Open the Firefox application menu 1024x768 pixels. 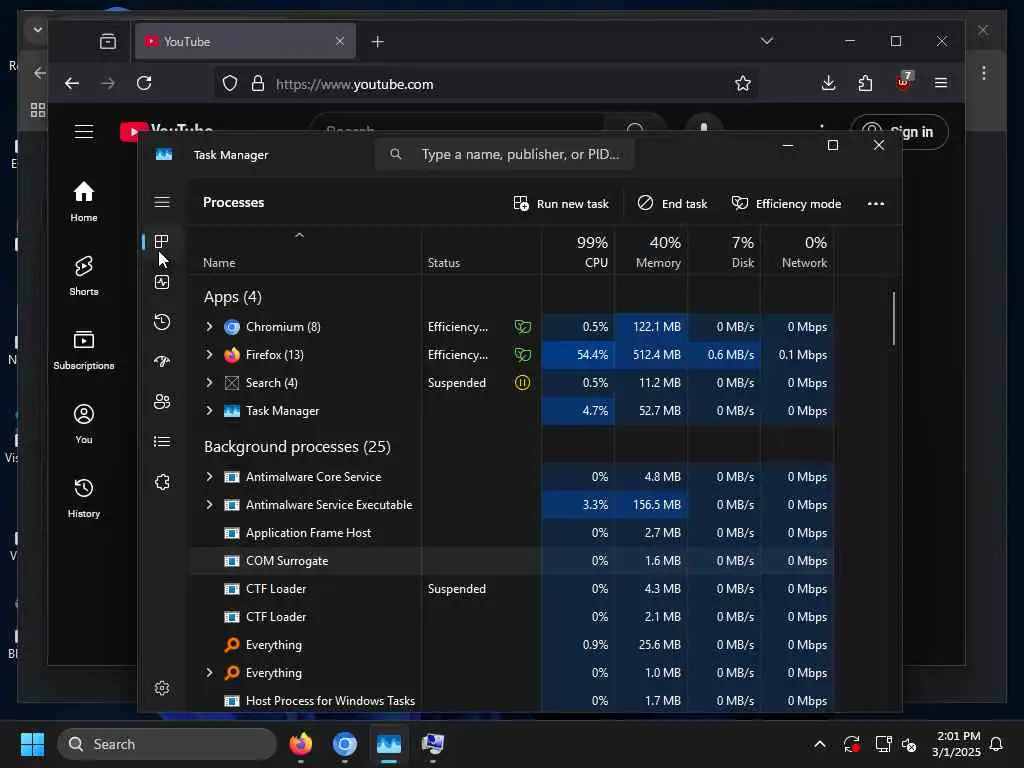[x=940, y=83]
